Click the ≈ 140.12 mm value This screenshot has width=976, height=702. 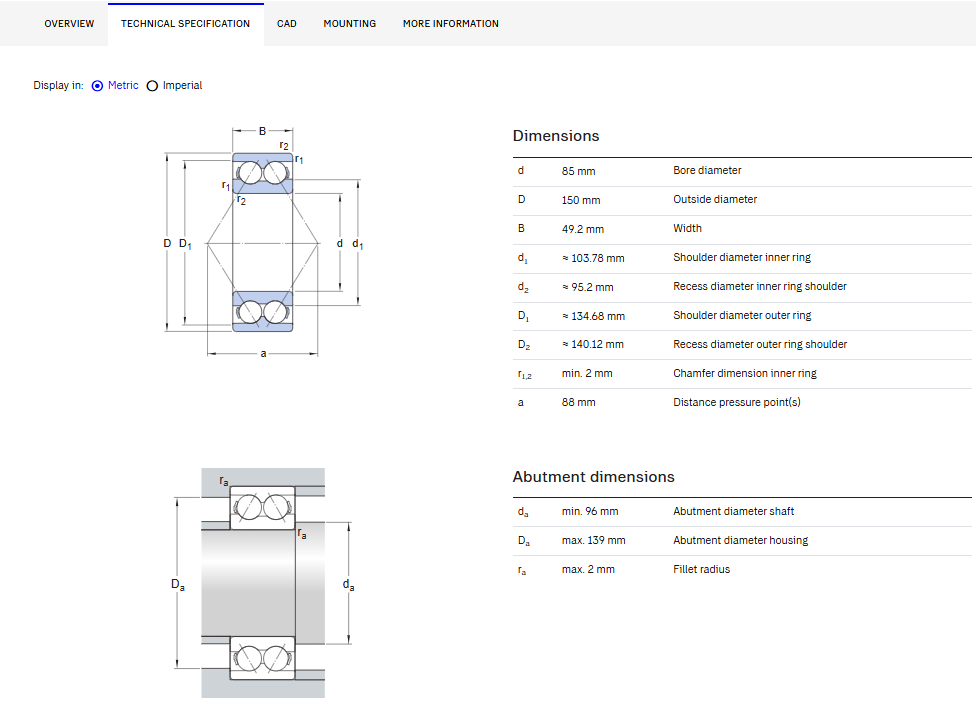pos(593,344)
